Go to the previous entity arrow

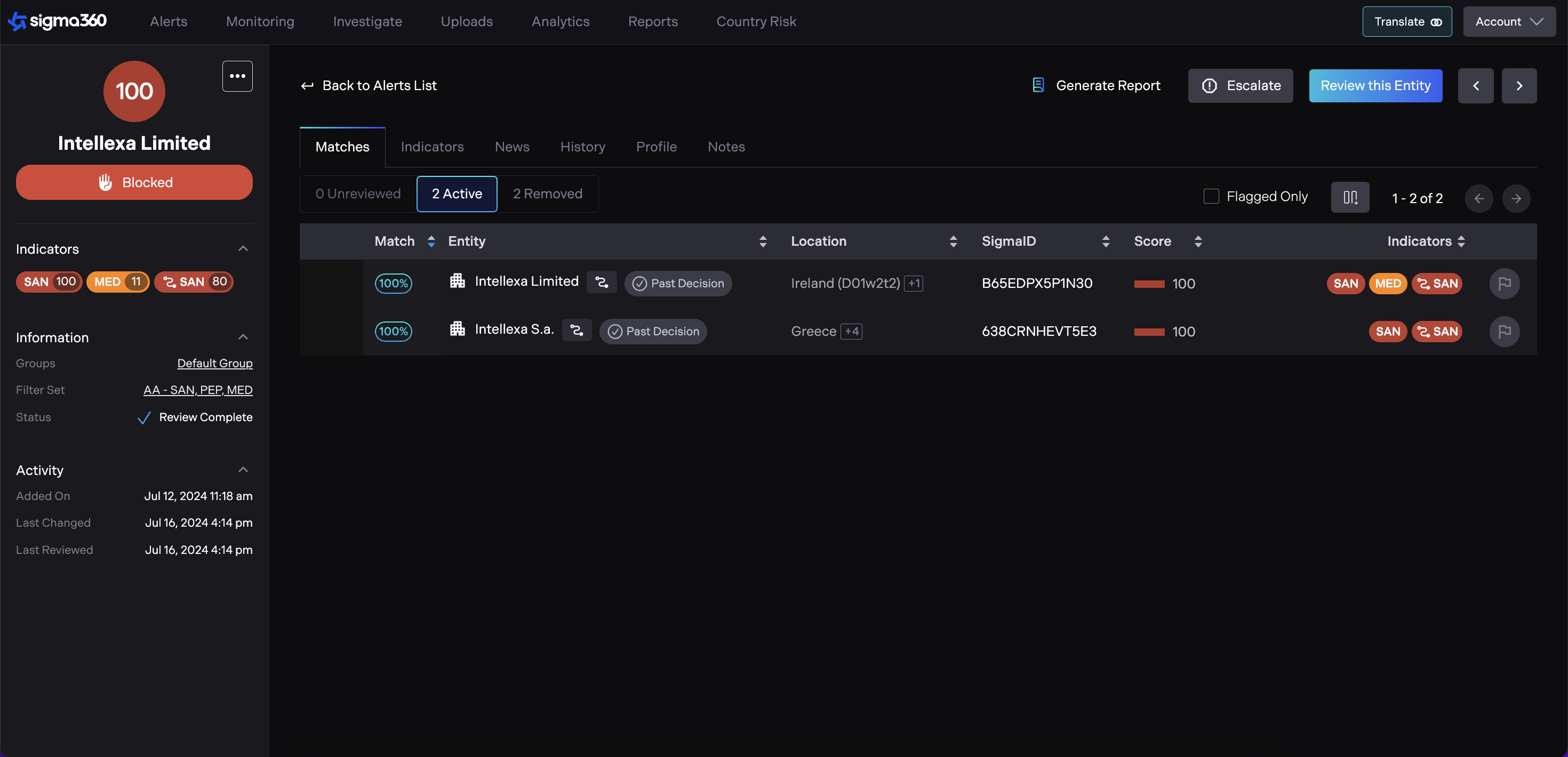[1475, 86]
